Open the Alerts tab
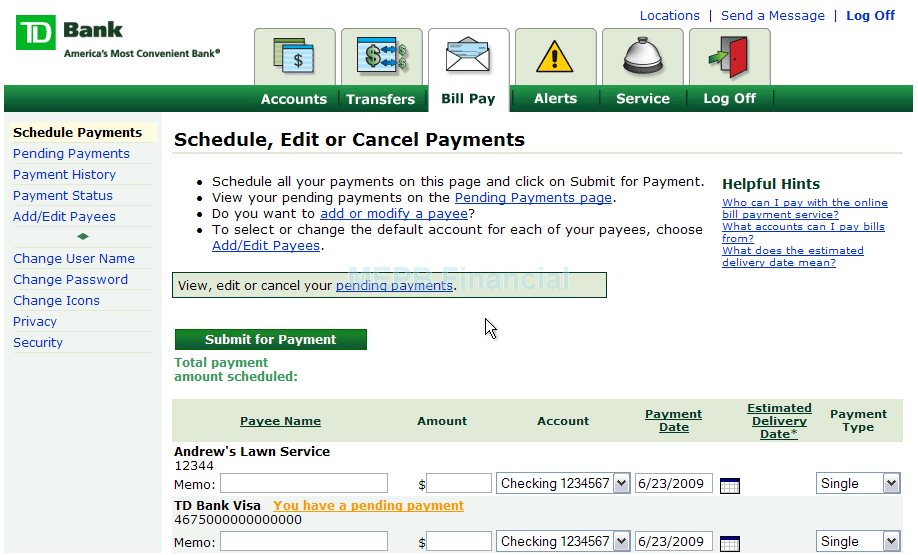This screenshot has height=555, width=918. 555,98
